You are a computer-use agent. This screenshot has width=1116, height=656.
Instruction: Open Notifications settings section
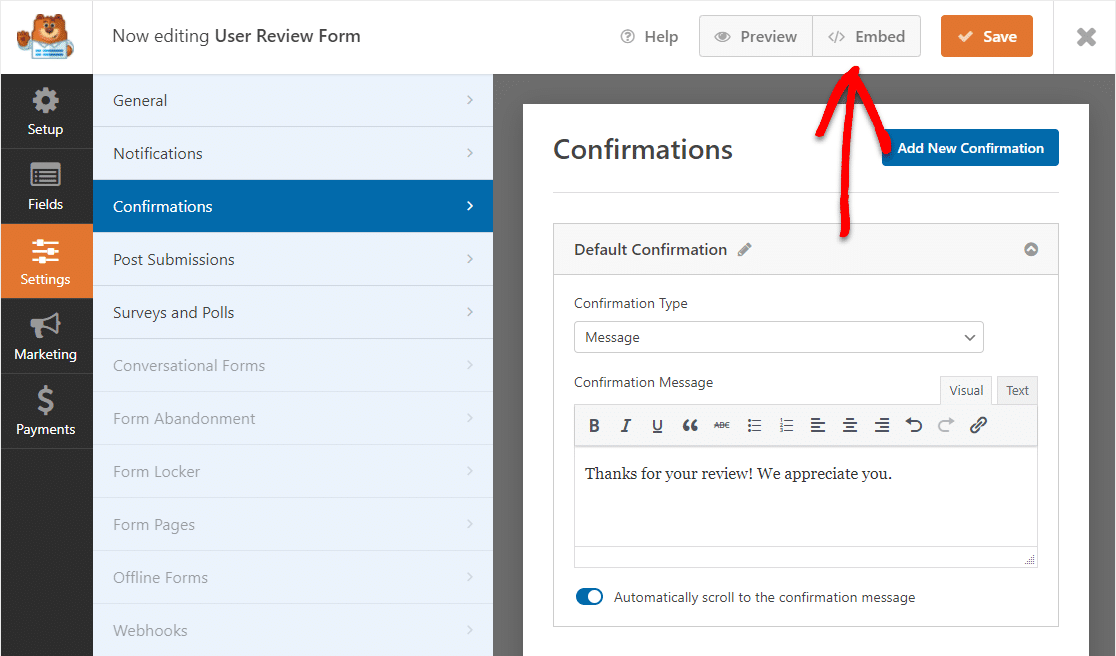(x=293, y=154)
